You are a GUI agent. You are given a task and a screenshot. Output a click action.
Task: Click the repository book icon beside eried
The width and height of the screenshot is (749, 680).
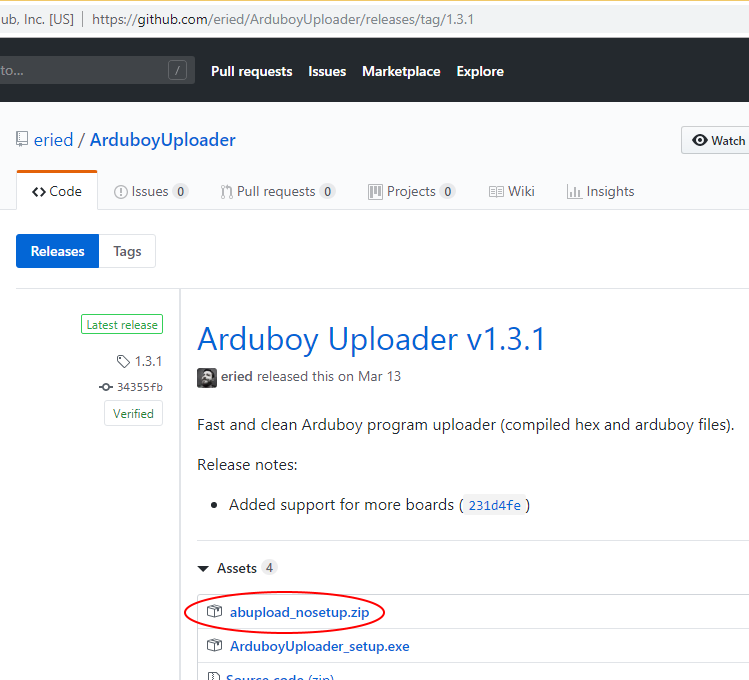click(21, 139)
